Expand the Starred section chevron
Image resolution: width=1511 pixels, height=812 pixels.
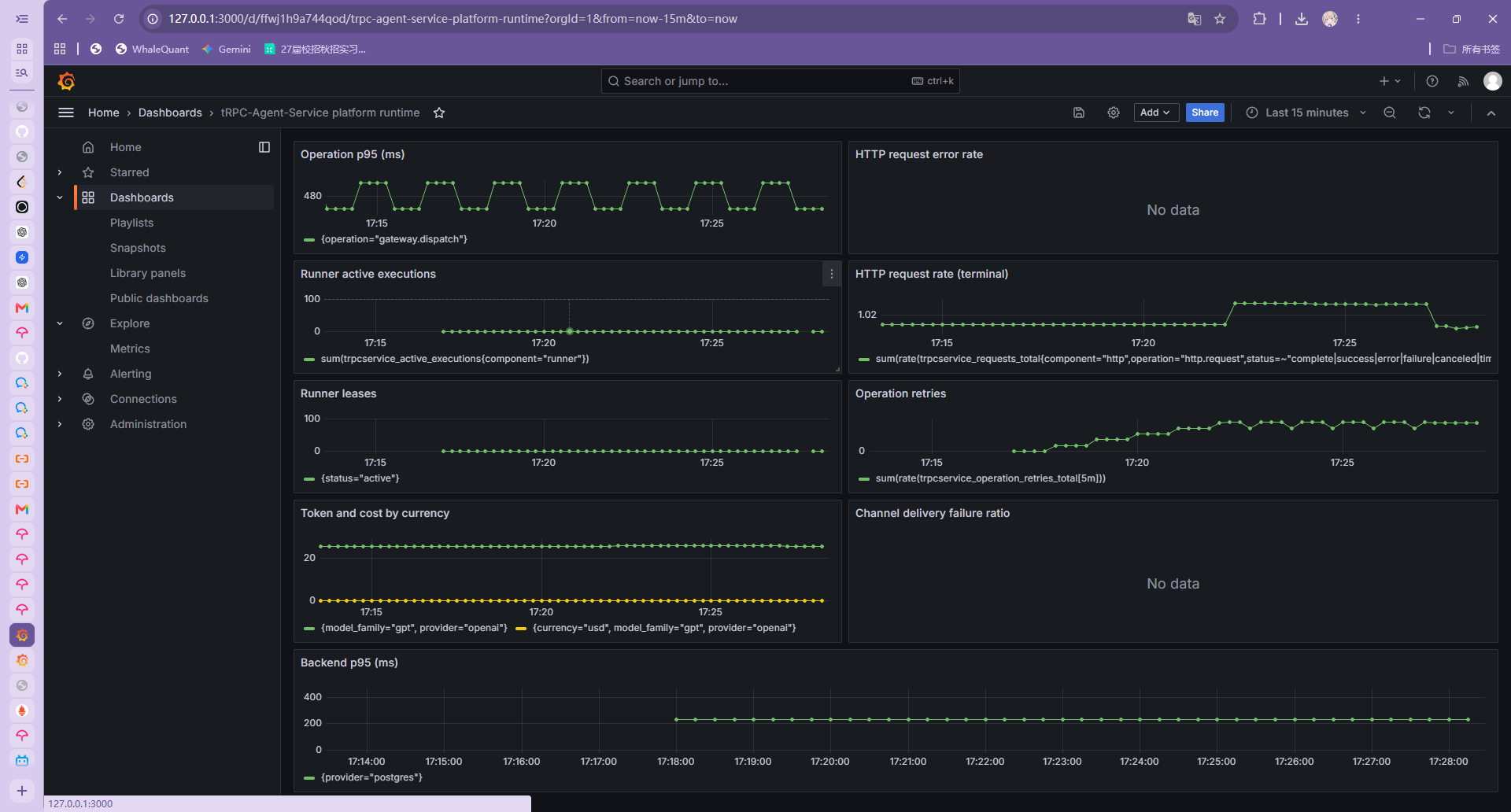pyautogui.click(x=60, y=172)
